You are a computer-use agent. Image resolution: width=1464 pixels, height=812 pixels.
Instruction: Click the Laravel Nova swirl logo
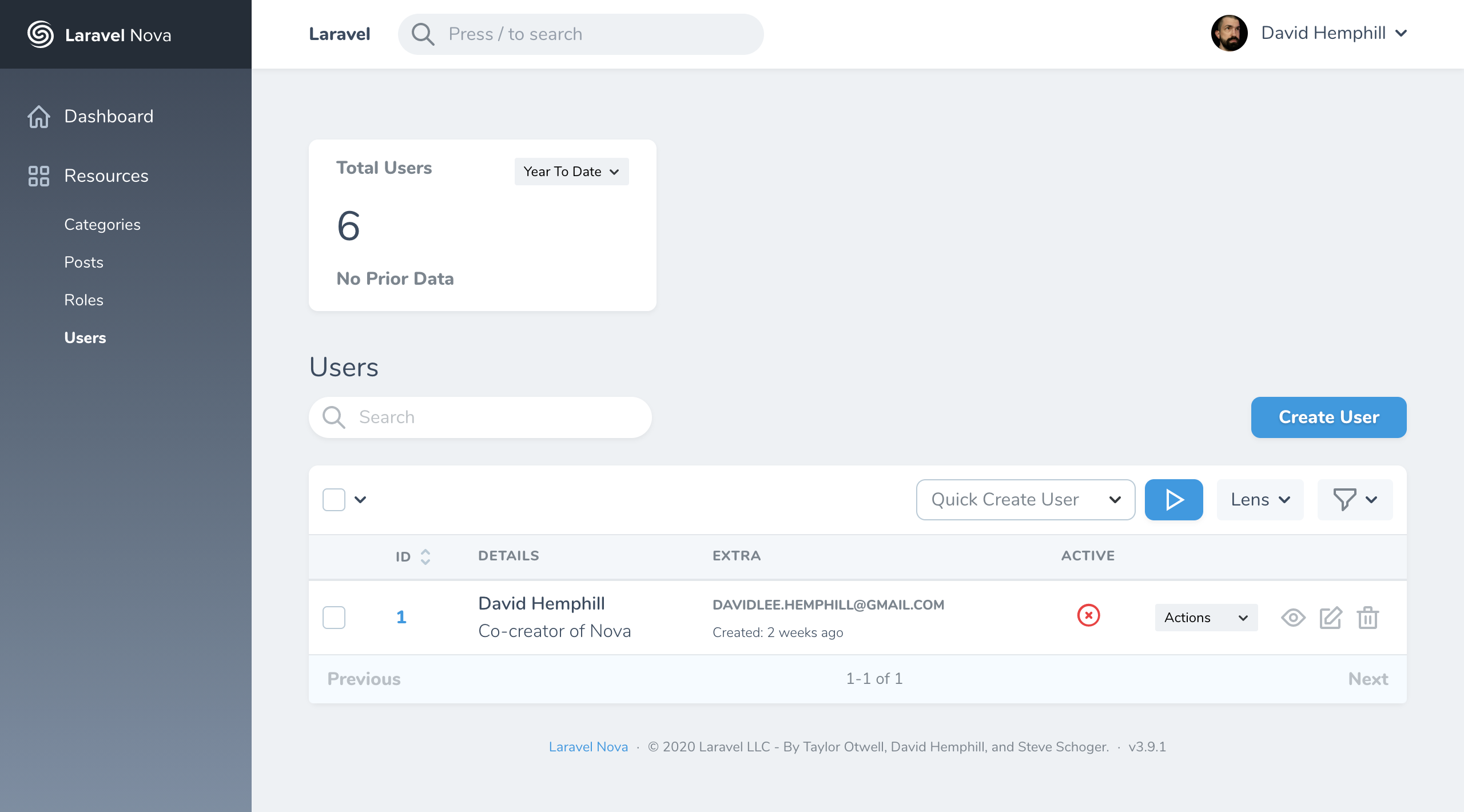tap(41, 34)
